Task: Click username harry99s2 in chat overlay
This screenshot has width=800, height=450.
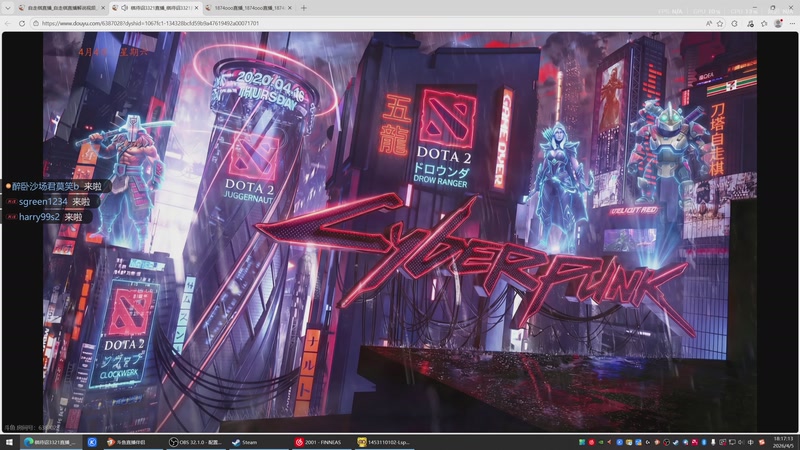Action: point(39,217)
